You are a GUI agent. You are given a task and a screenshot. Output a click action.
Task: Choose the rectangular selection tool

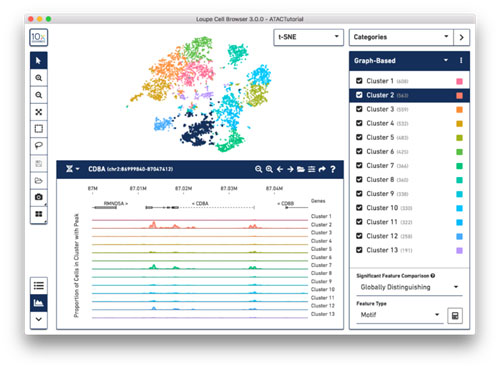(x=39, y=129)
